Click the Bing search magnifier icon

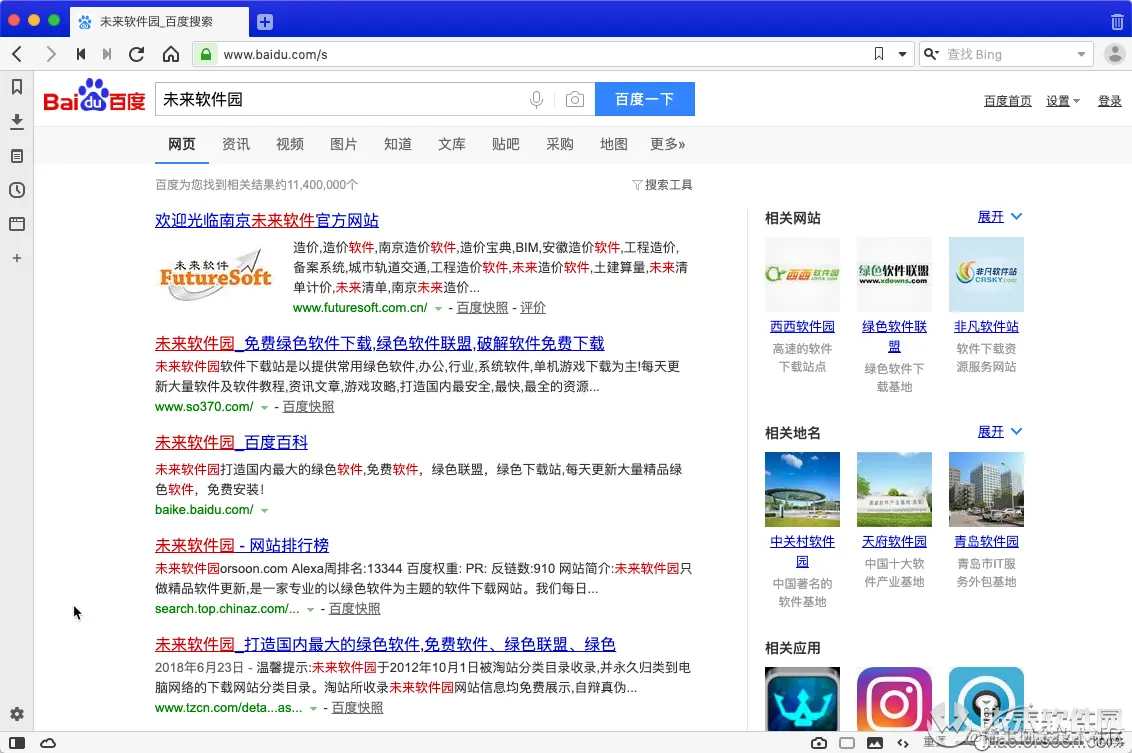931,54
